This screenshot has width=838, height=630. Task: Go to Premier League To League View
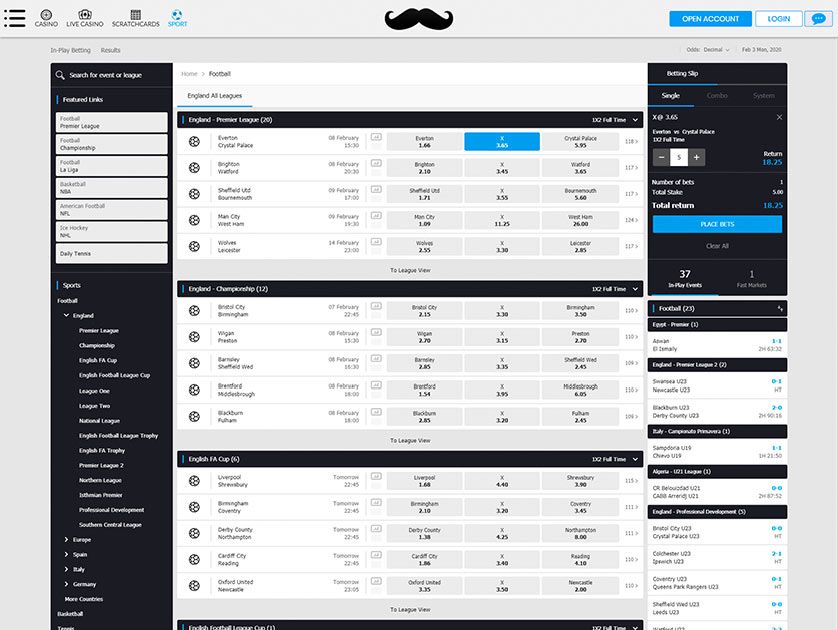(410, 270)
